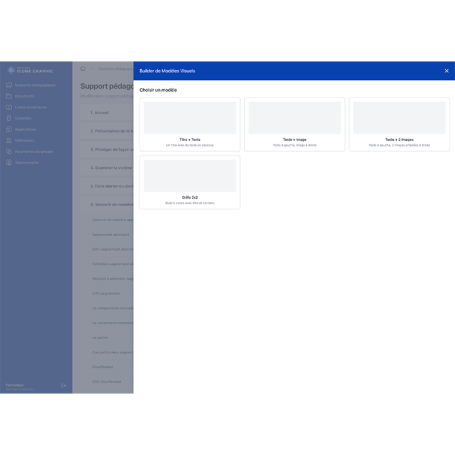Select chapter 2. Présentation de la formation
Image resolution: width=455 pixels, height=455 pixels.
107,131
